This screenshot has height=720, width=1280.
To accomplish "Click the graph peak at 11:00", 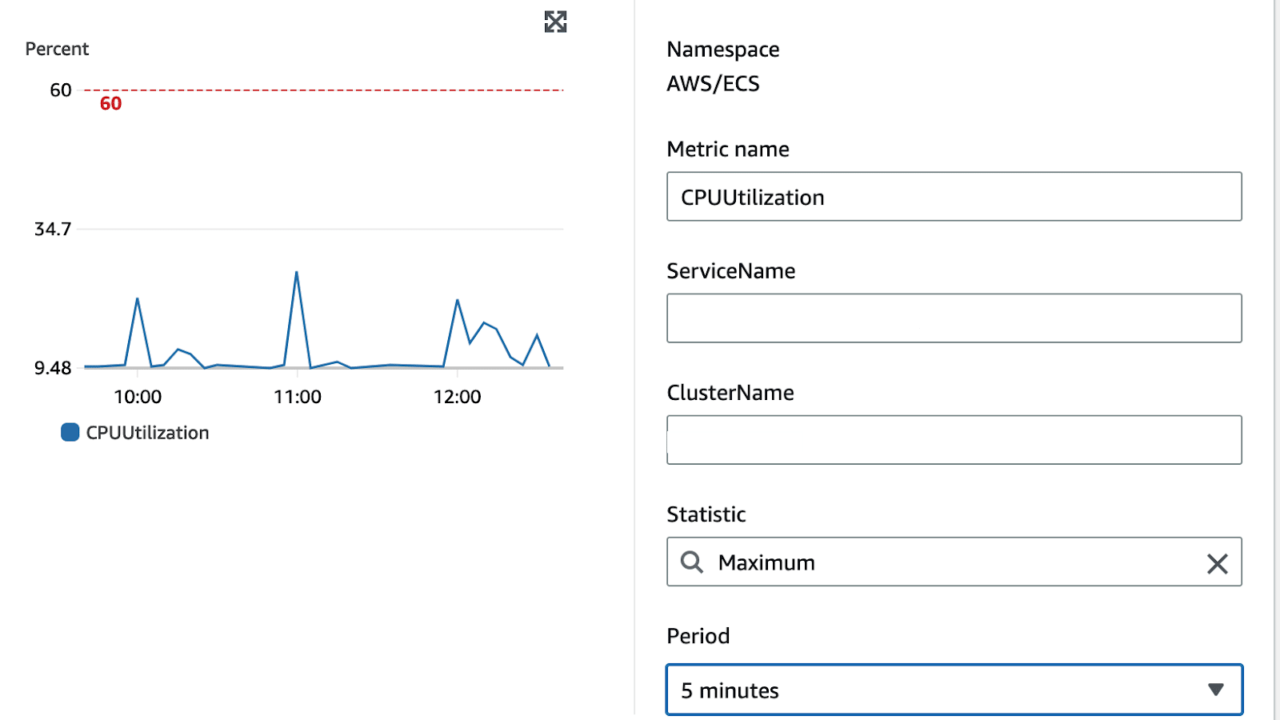I will (296, 272).
